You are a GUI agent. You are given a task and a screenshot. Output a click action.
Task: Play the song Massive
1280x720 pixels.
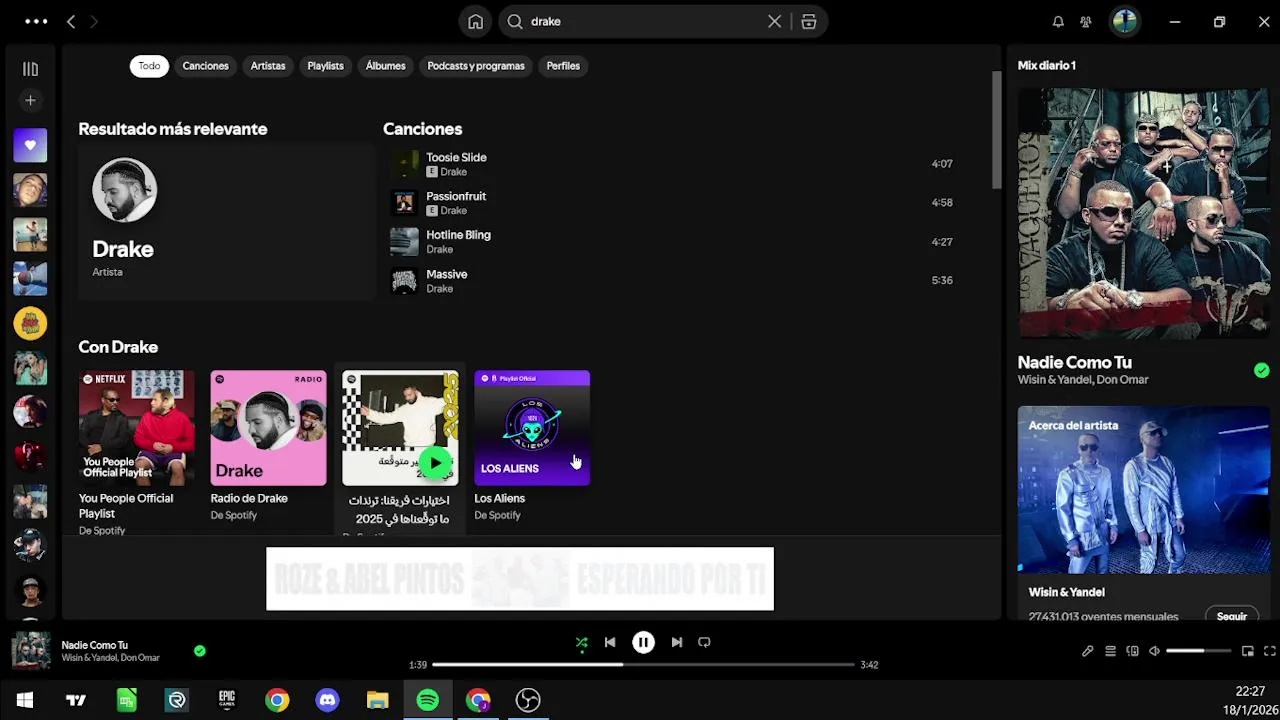coord(671,281)
